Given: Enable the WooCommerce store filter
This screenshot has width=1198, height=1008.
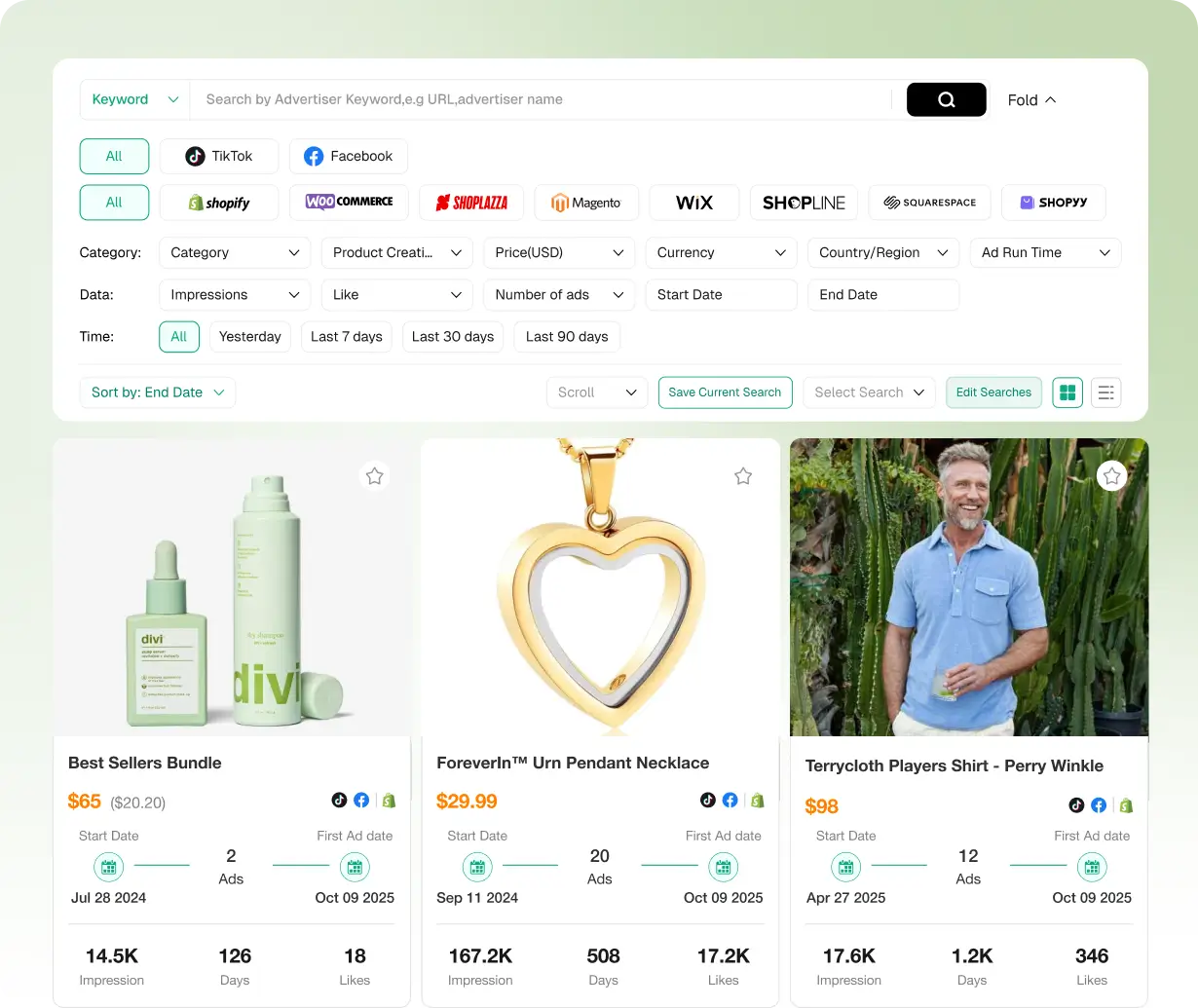Looking at the screenshot, I should [349, 203].
